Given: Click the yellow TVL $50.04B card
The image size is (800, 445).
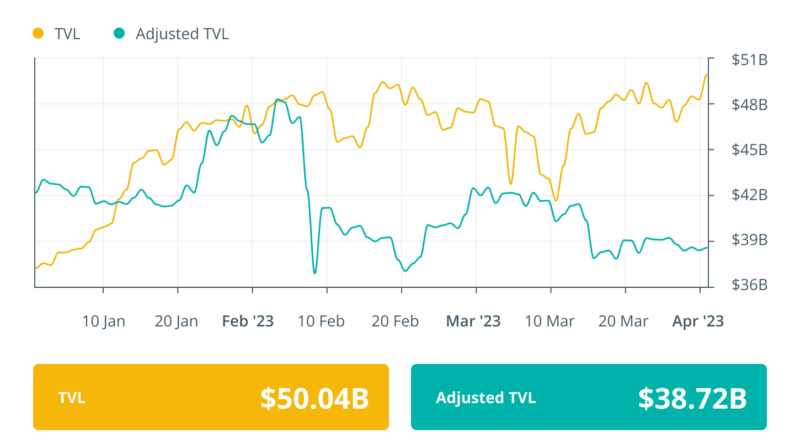Looking at the screenshot, I should (x=210, y=397).
